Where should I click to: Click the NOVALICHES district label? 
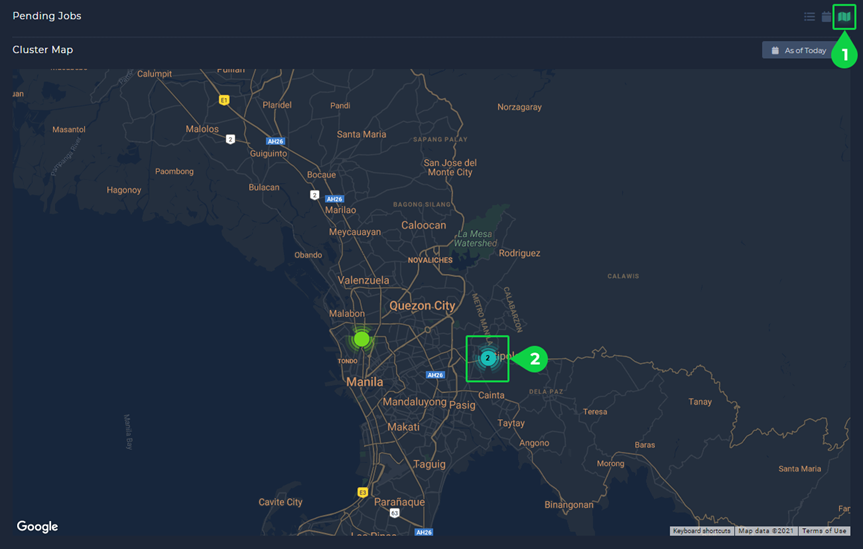430,260
